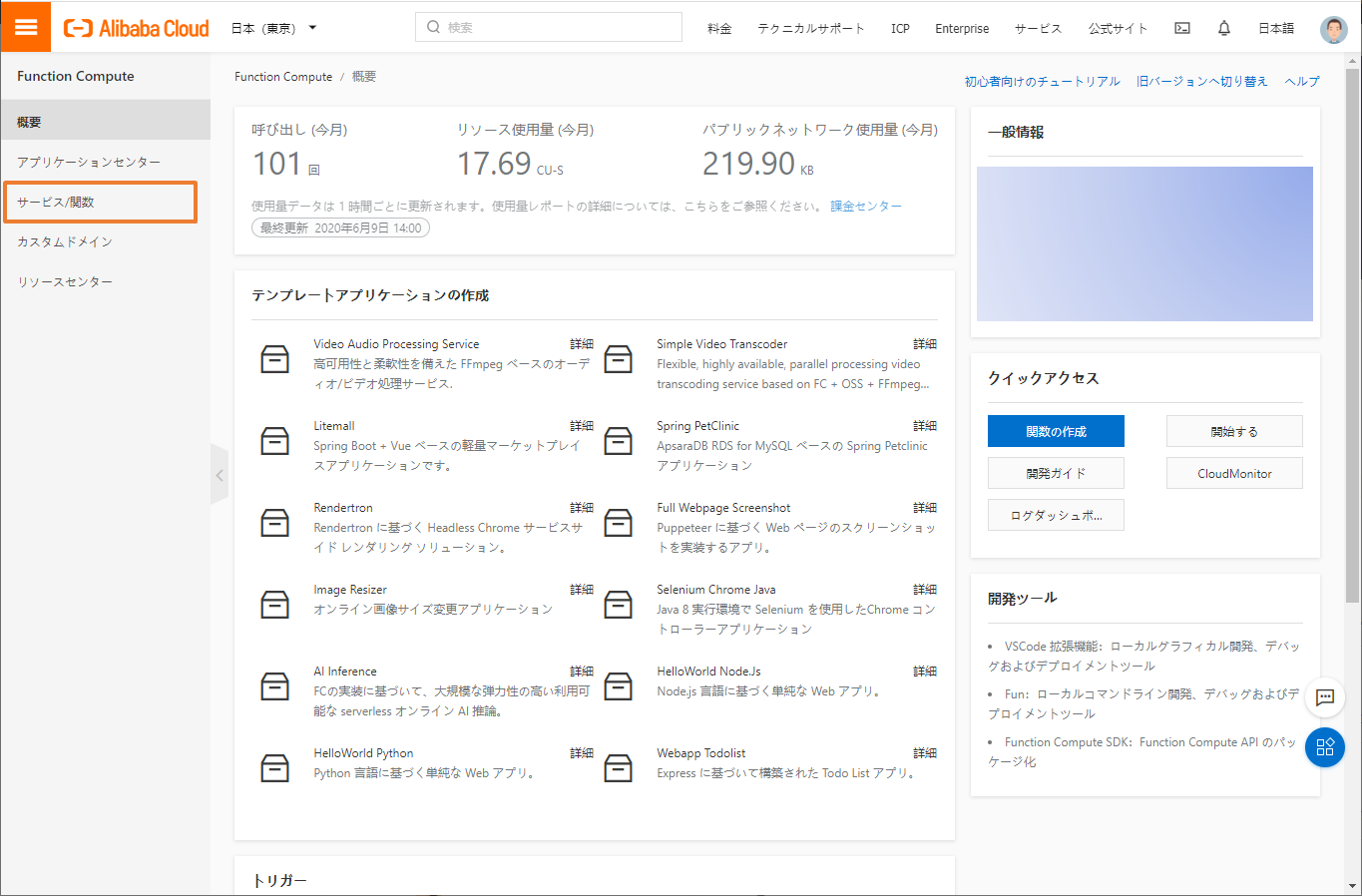
Task: Open 詳細 for Webapp Todolist
Action: pyautogui.click(x=925, y=752)
